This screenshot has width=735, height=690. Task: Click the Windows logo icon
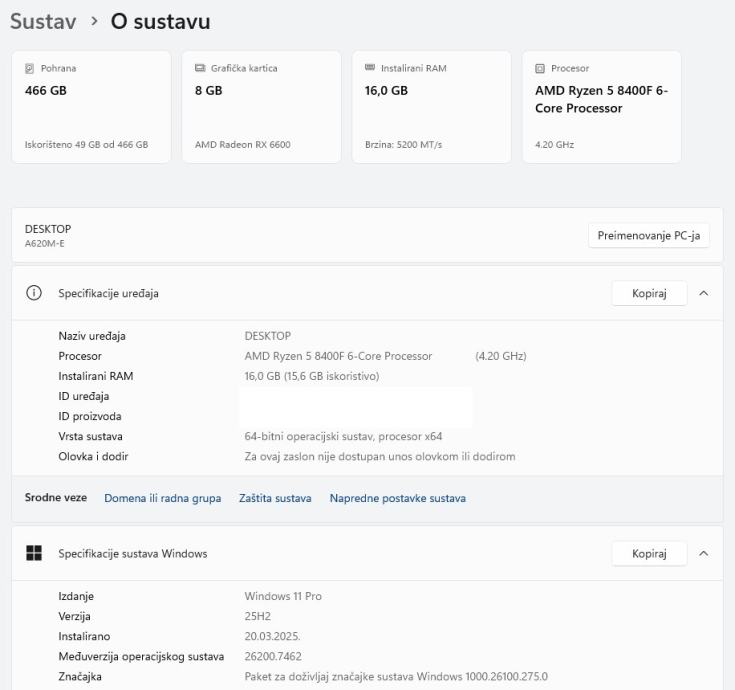coord(34,554)
